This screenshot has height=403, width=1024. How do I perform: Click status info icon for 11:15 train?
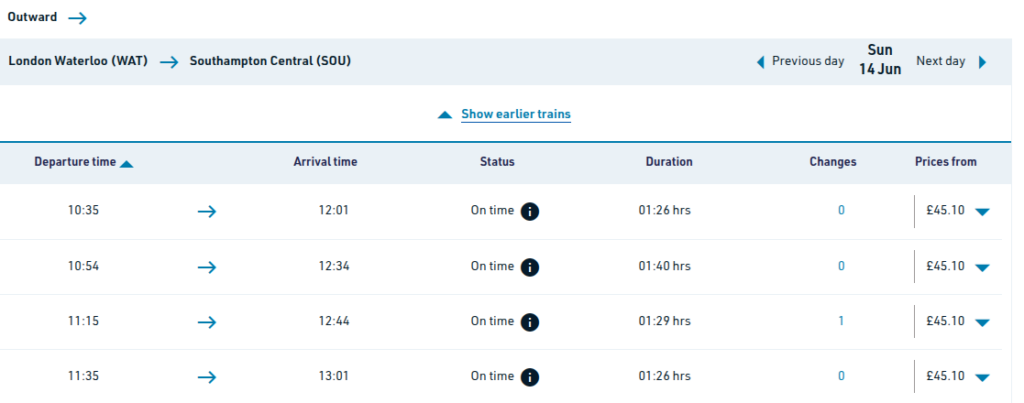tap(530, 322)
